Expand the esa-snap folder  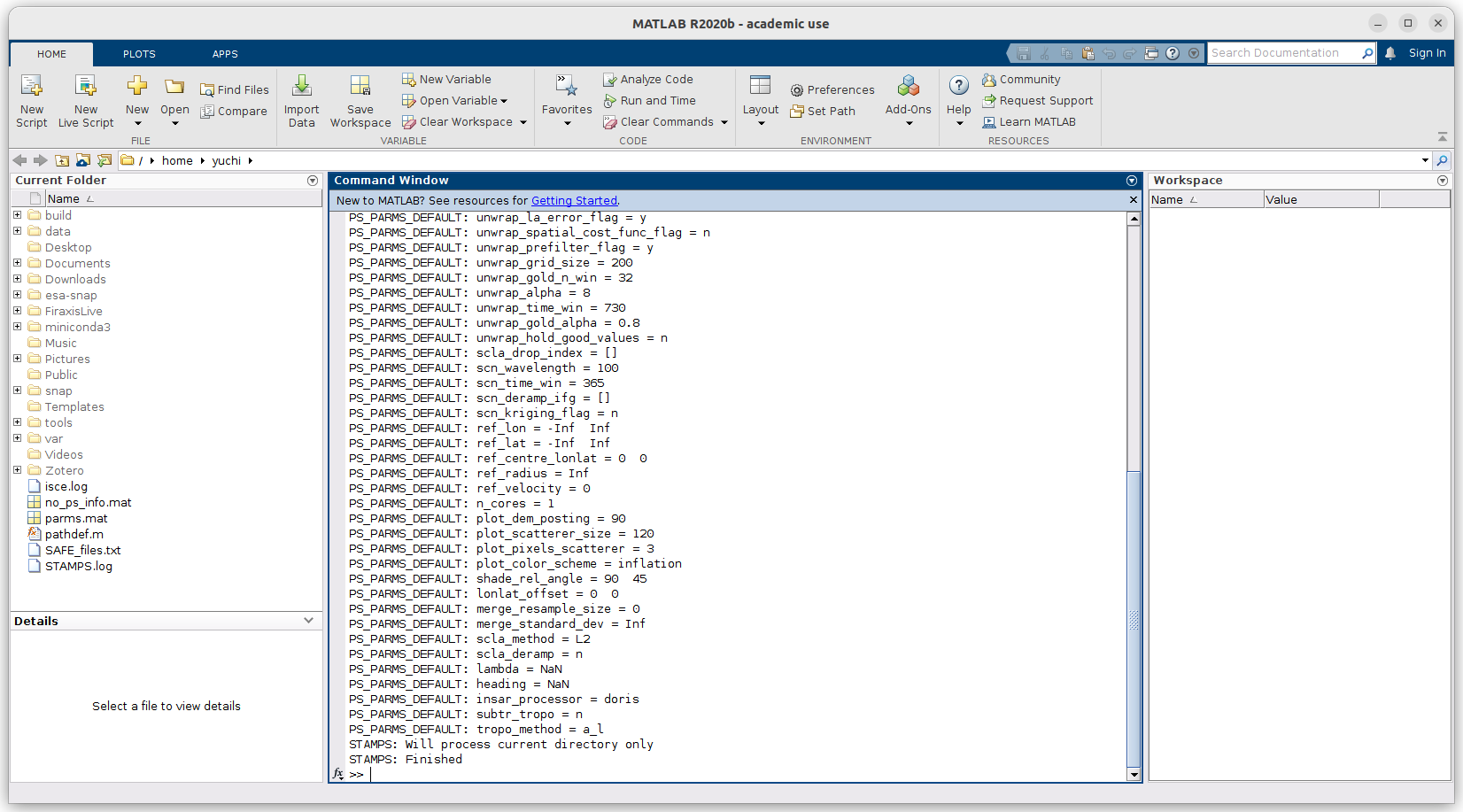point(17,295)
